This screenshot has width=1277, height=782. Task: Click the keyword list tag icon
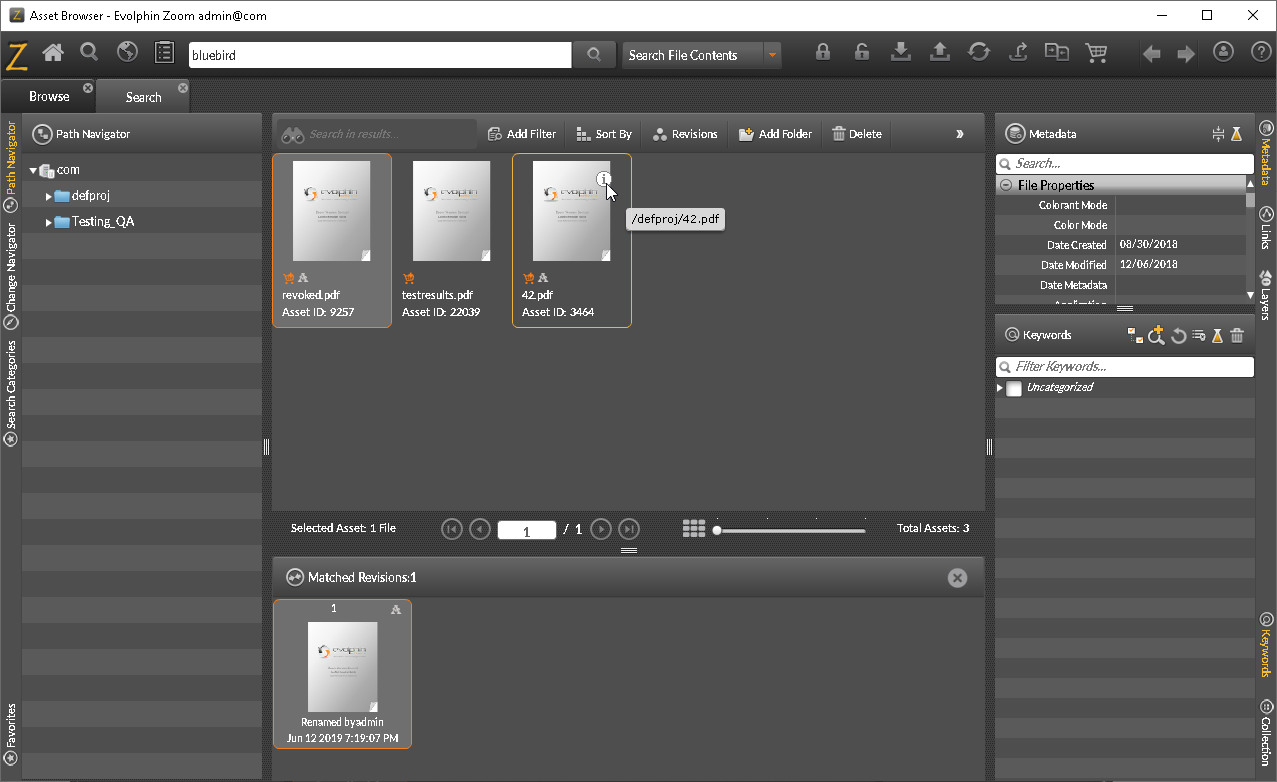point(1198,336)
